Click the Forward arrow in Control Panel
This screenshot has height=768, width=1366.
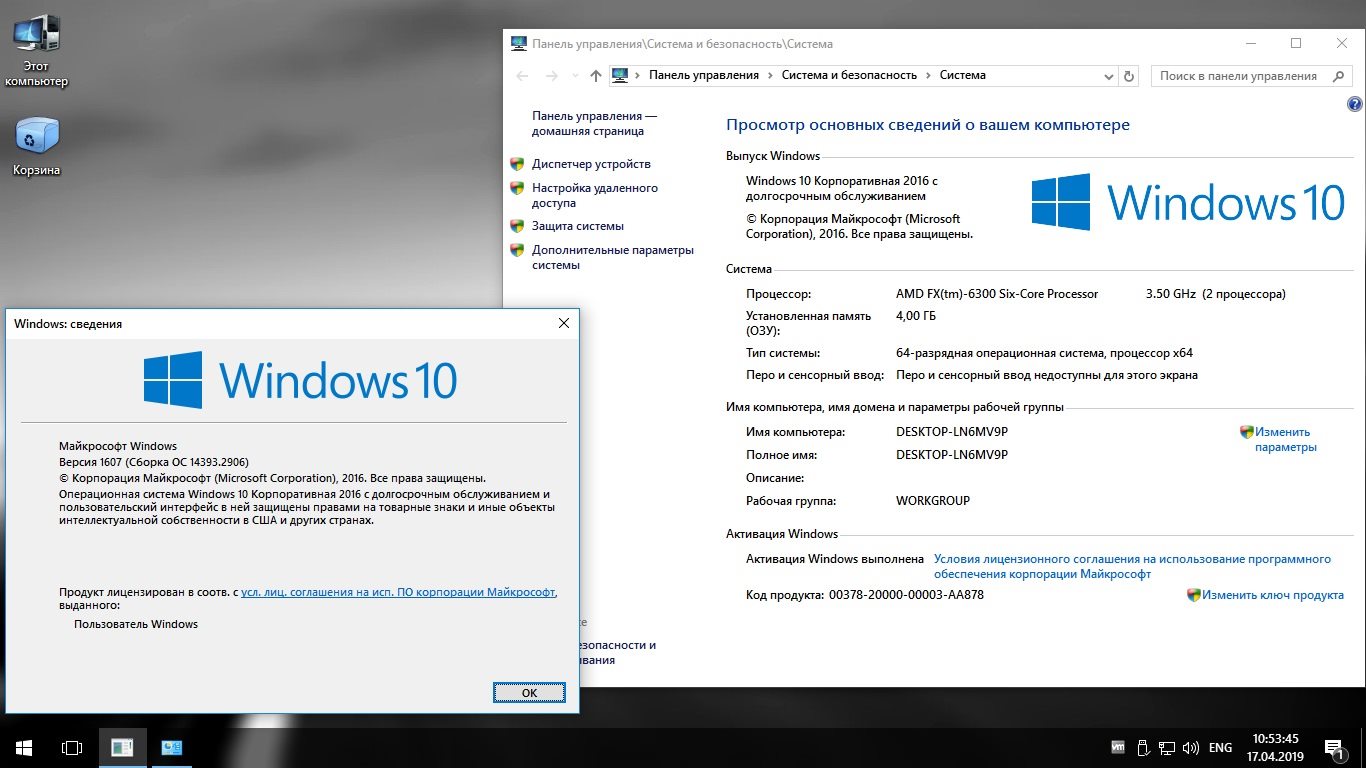(x=551, y=76)
